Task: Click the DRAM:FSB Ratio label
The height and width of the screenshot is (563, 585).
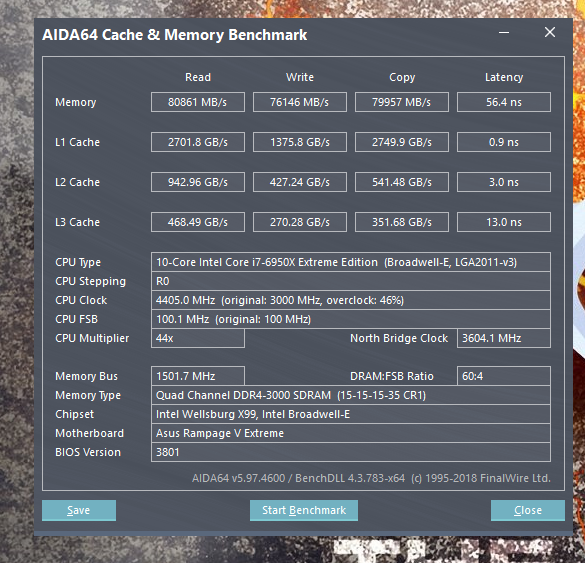Action: tap(392, 376)
